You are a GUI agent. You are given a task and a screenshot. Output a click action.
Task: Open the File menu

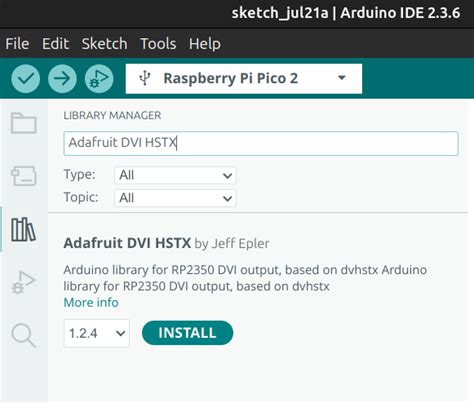pos(17,44)
